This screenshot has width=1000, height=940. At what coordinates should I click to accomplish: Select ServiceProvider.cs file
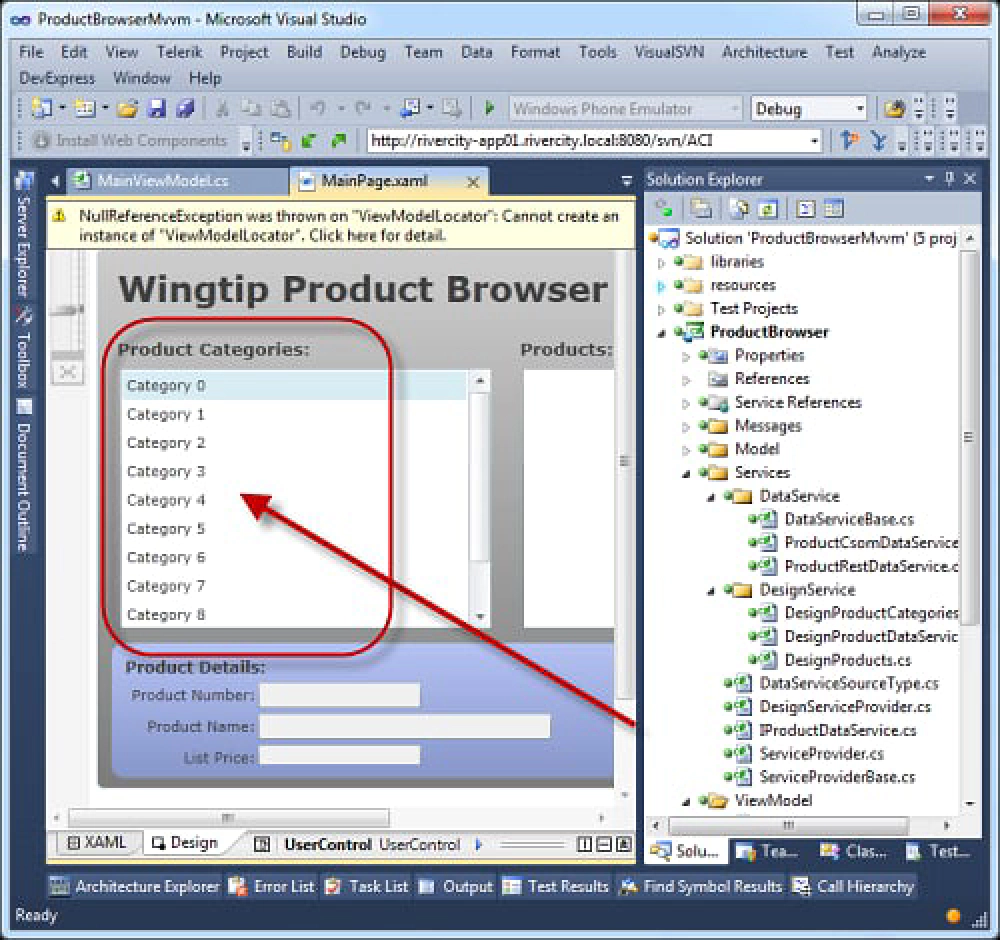pos(821,754)
